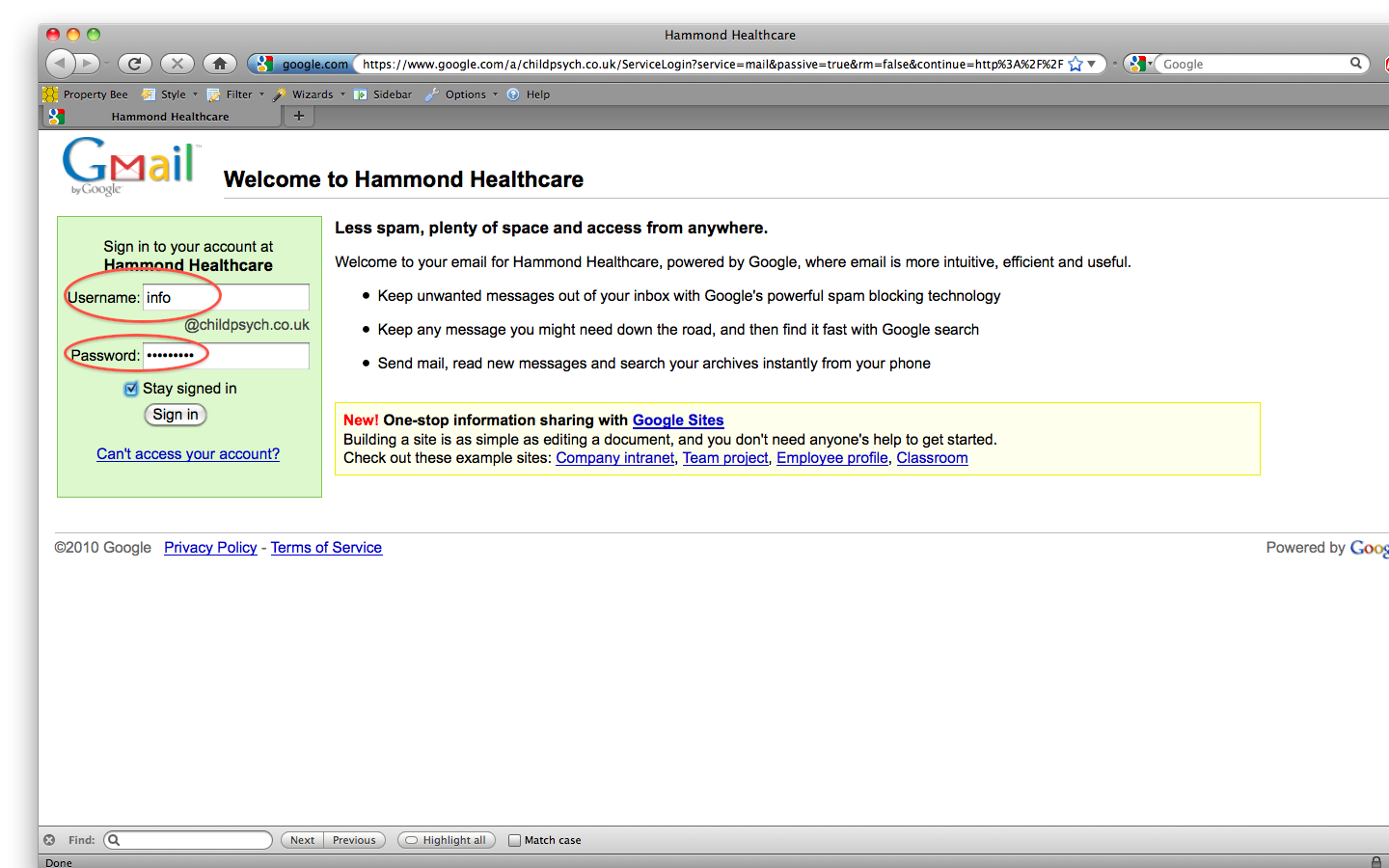Expand the back/forward history dropdown arrow

point(106,65)
